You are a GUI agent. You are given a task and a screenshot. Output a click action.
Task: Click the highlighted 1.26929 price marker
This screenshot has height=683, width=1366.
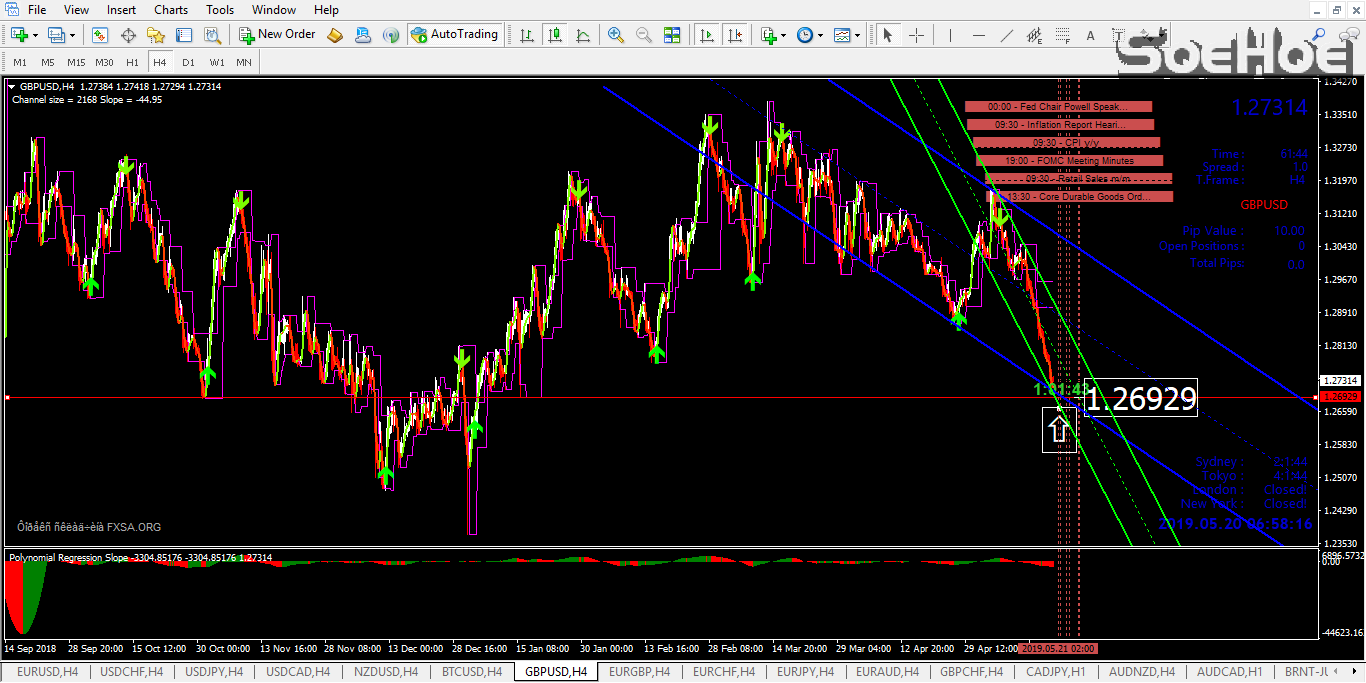click(x=1140, y=398)
